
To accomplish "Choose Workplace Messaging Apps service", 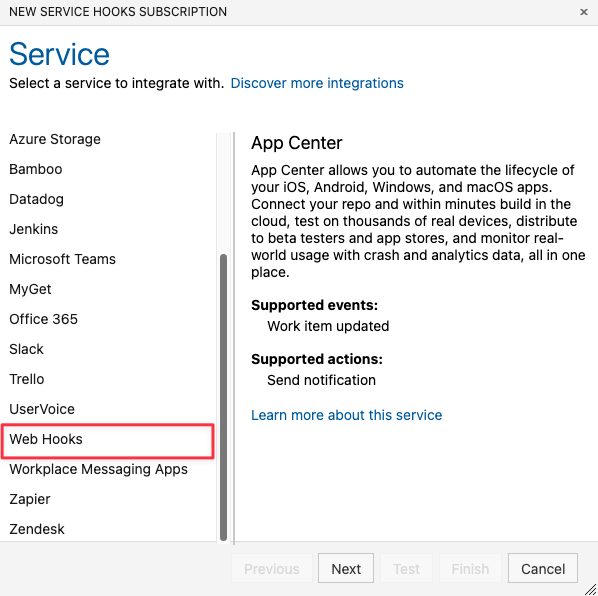I will (108, 469).
